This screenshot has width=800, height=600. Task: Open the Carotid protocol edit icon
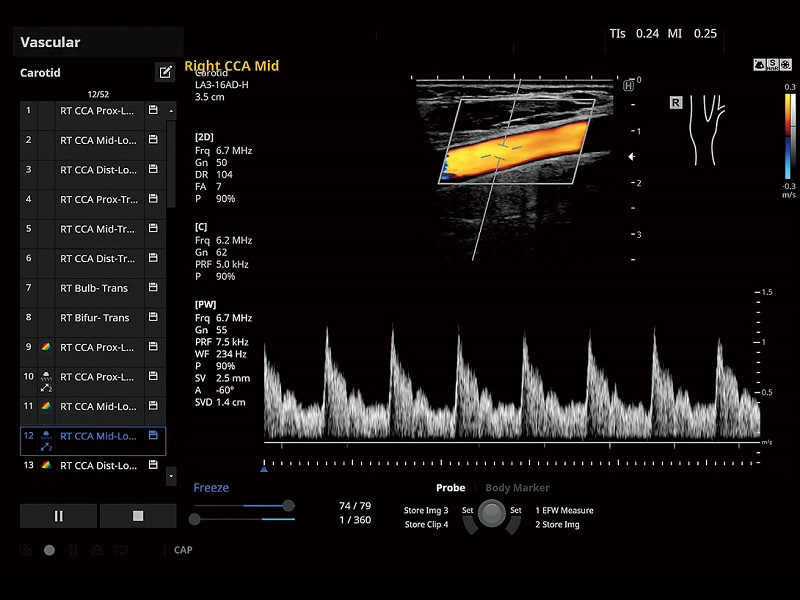pos(164,72)
